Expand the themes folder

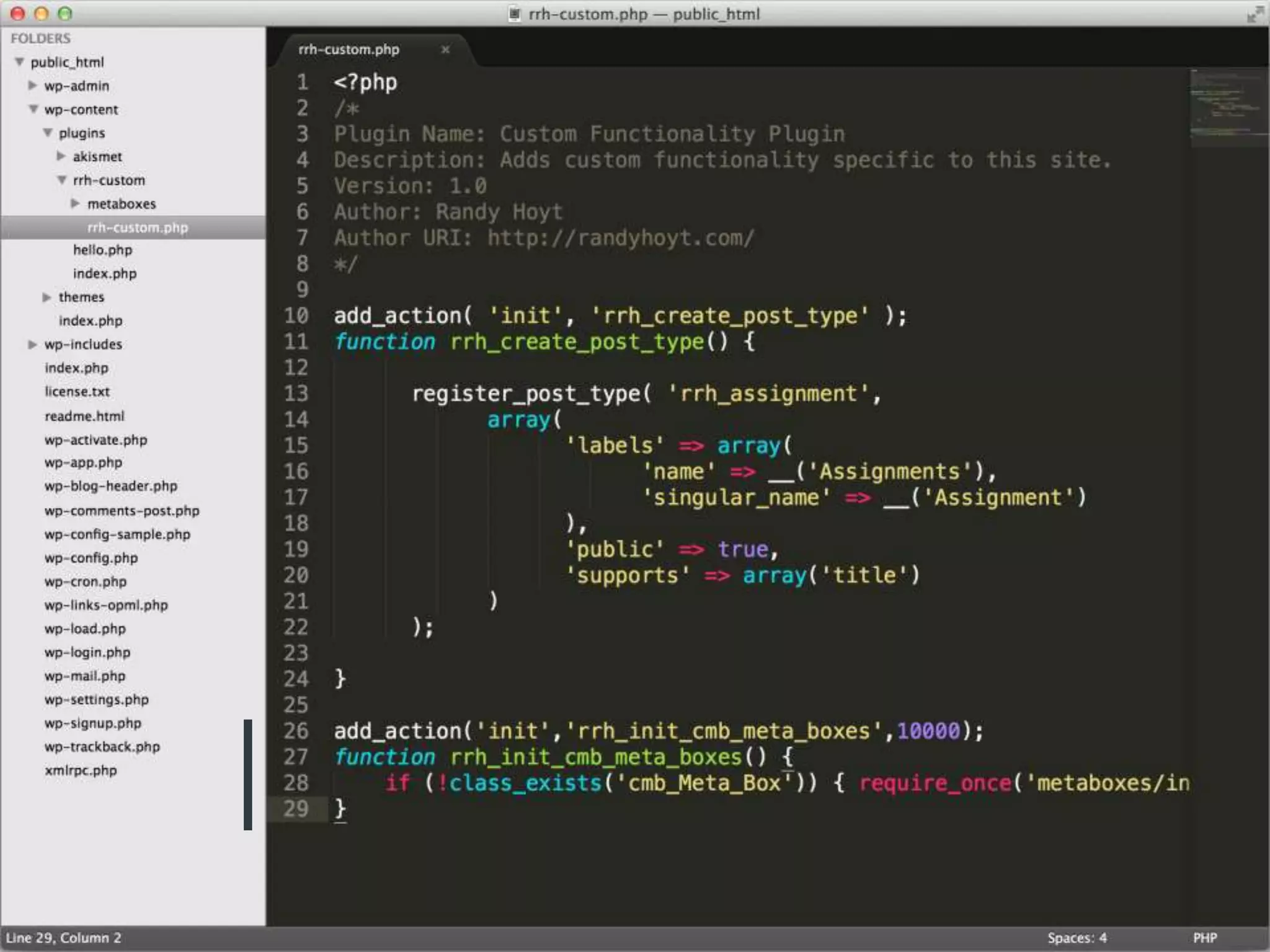coord(47,297)
